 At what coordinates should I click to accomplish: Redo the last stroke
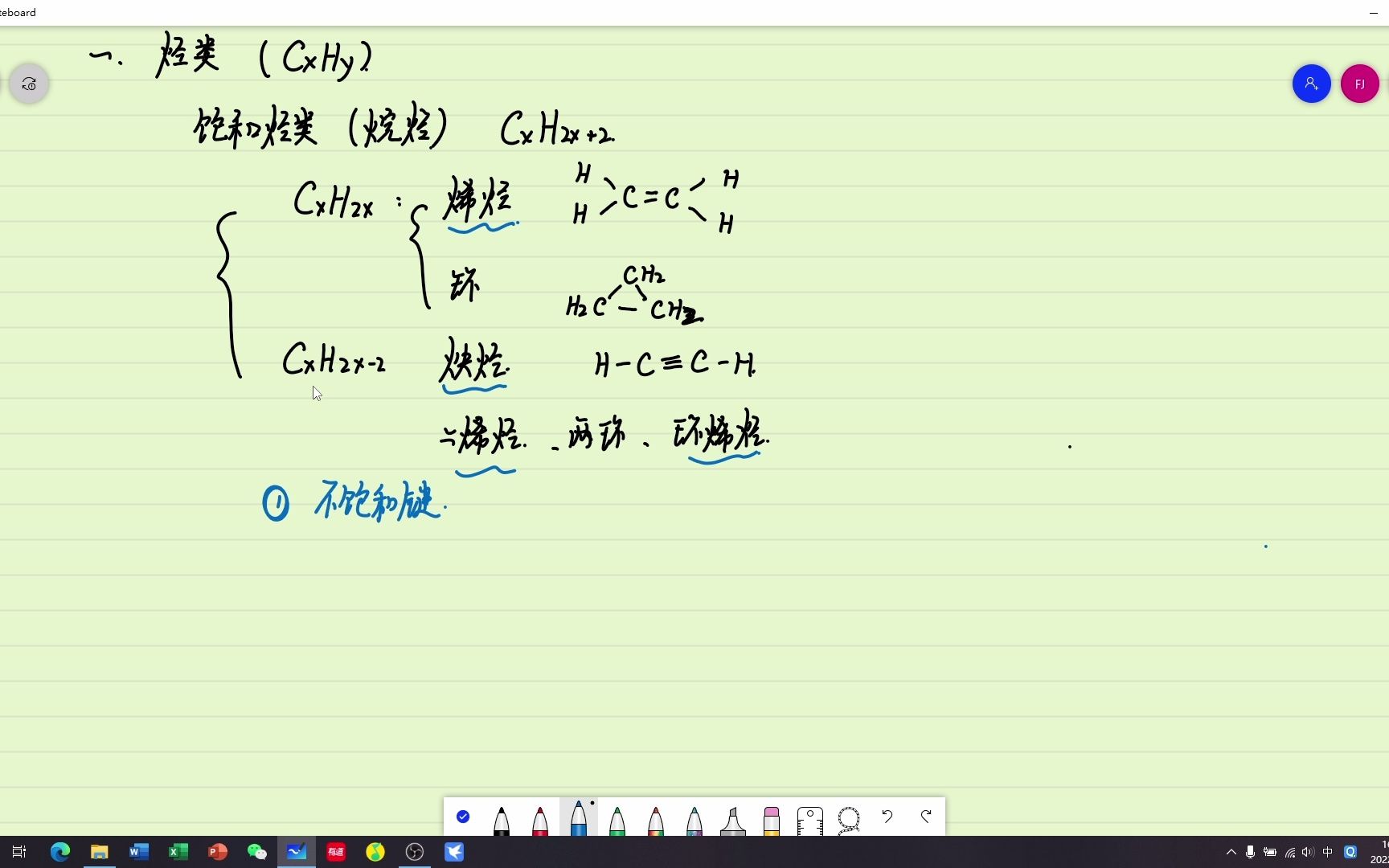(x=926, y=817)
